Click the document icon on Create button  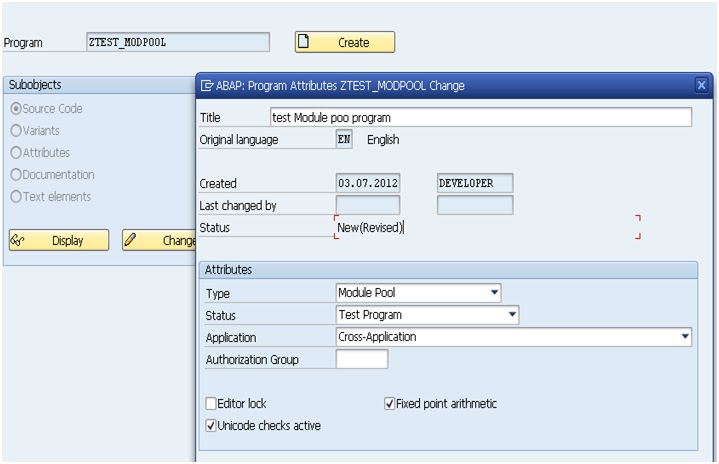303,41
